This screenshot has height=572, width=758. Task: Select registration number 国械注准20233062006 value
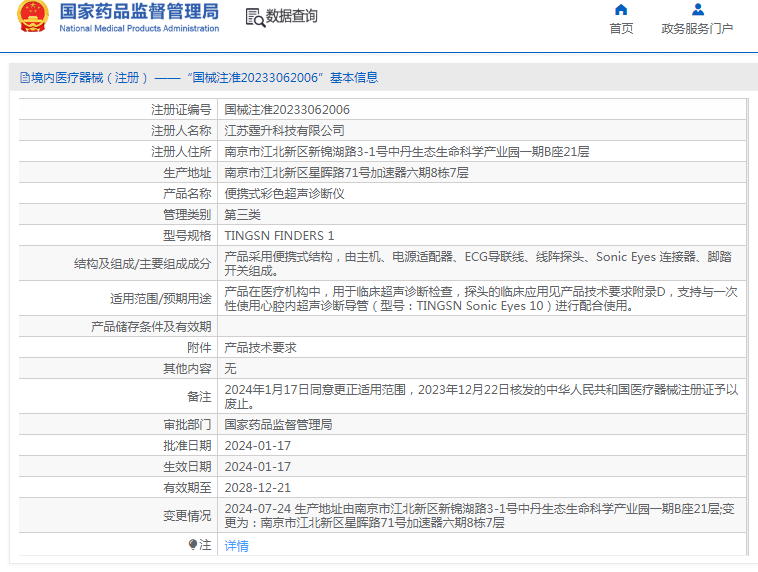click(x=287, y=110)
